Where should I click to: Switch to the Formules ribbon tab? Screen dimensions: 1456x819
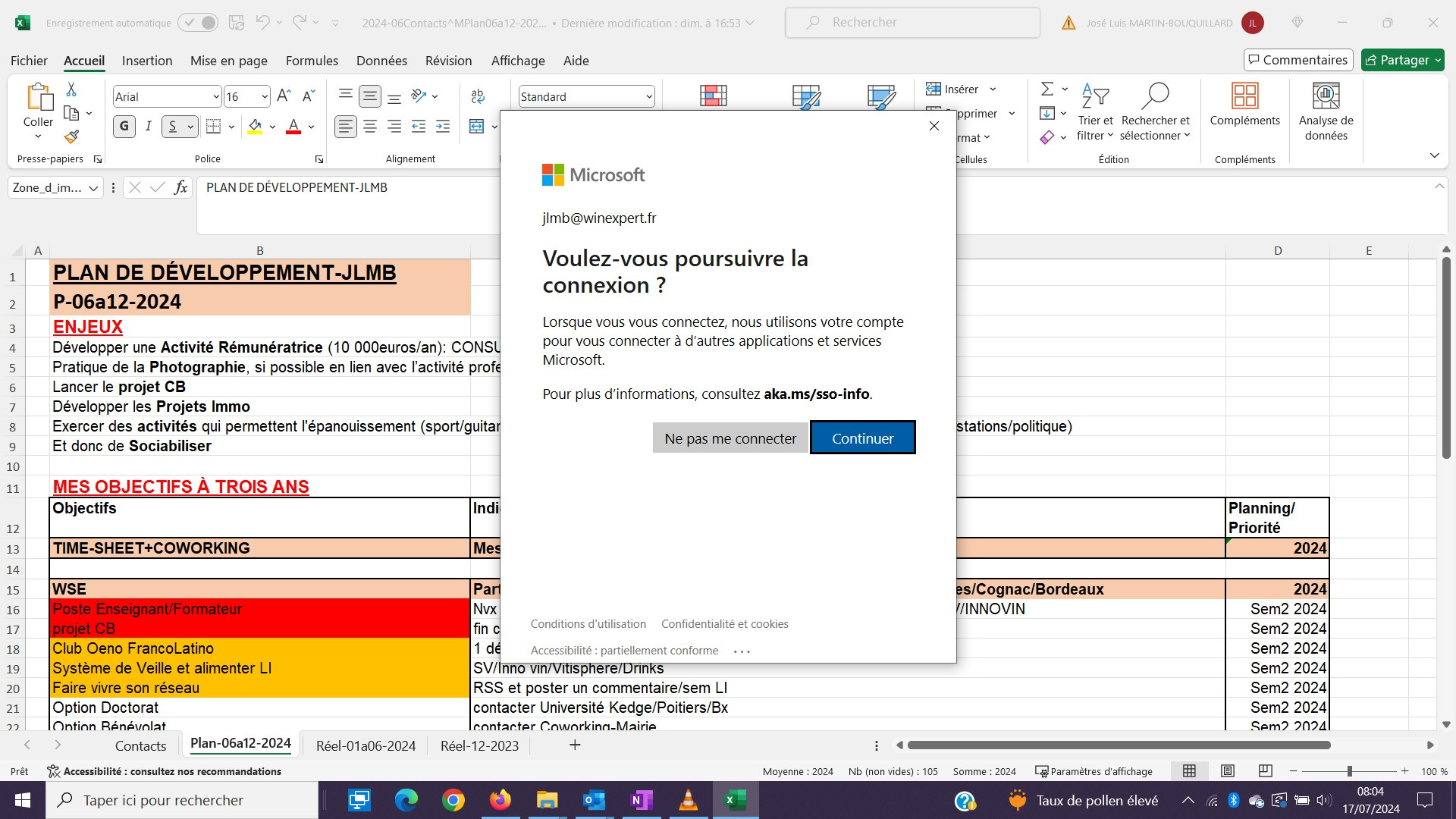(x=312, y=61)
